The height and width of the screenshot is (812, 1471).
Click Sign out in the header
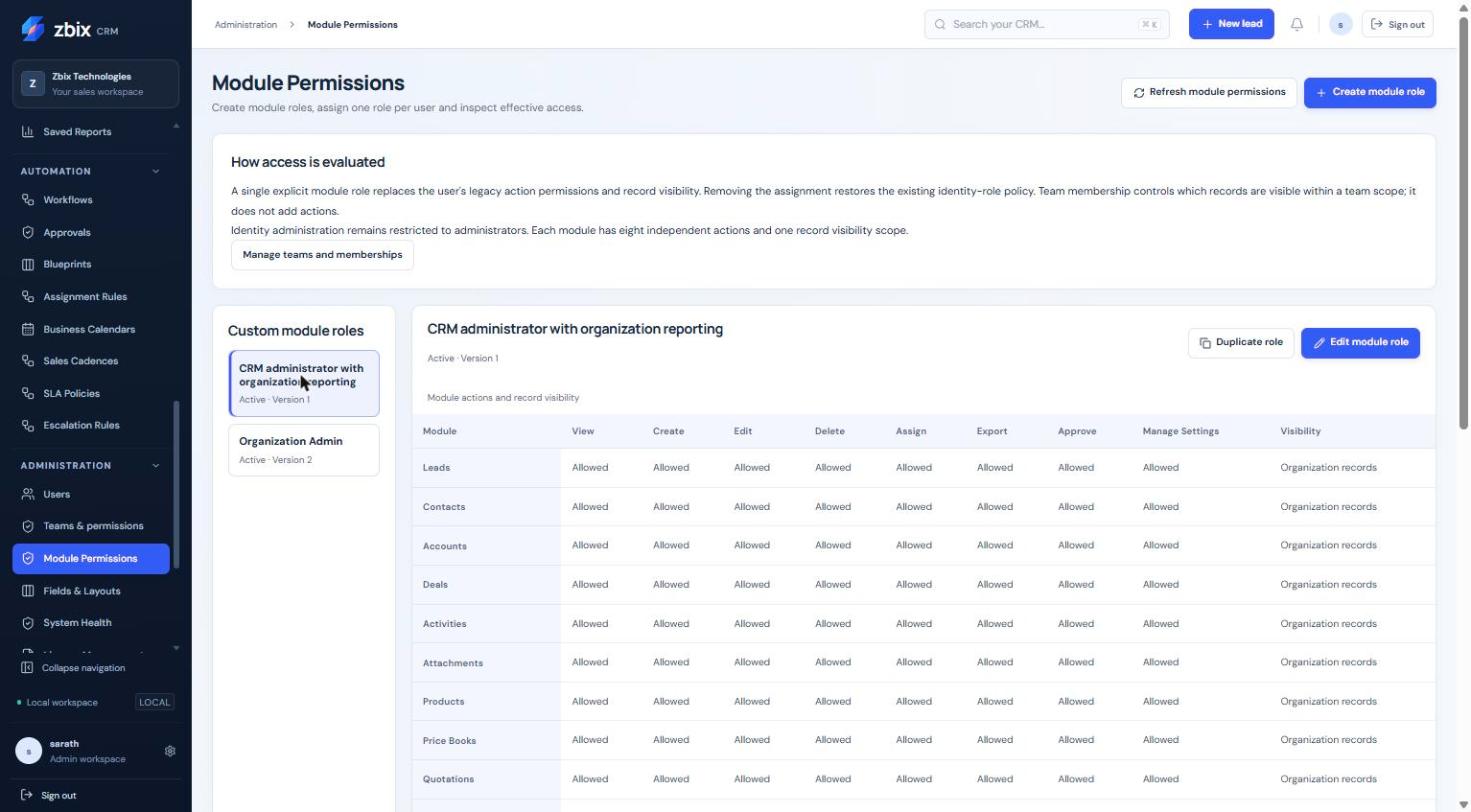tap(1397, 24)
